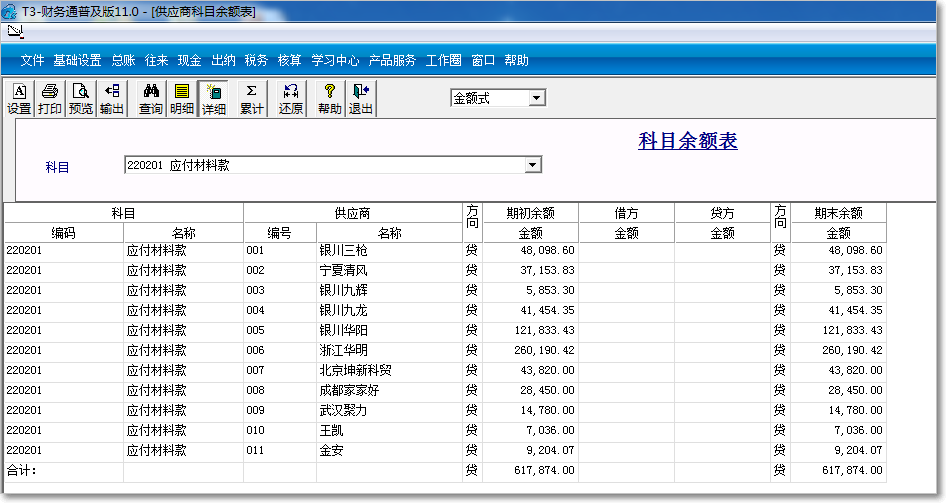
Task: Open the 设置 settings toolbar icon
Action: [19, 99]
